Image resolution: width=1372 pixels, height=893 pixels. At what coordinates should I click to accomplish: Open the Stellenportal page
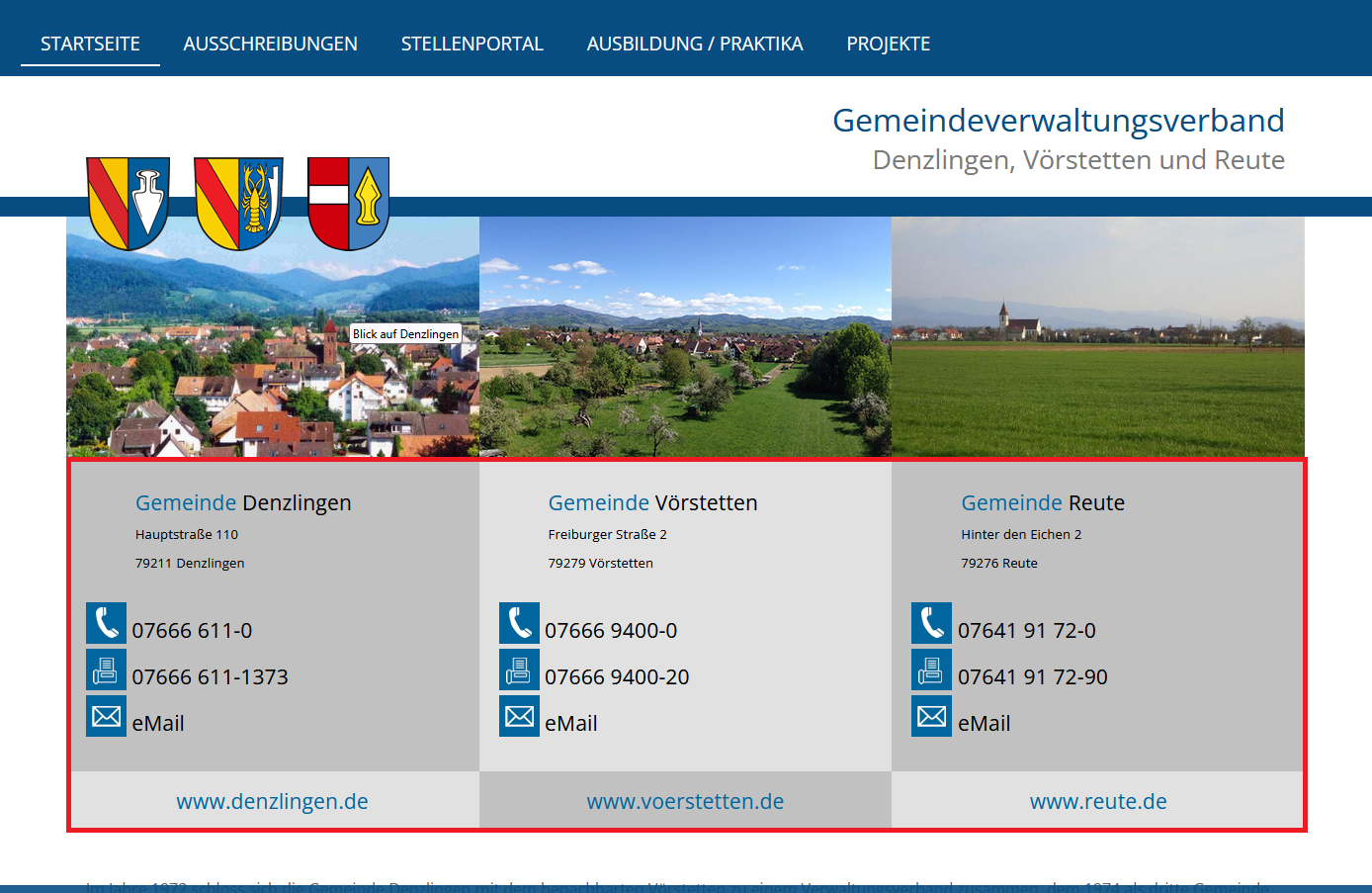pos(472,44)
